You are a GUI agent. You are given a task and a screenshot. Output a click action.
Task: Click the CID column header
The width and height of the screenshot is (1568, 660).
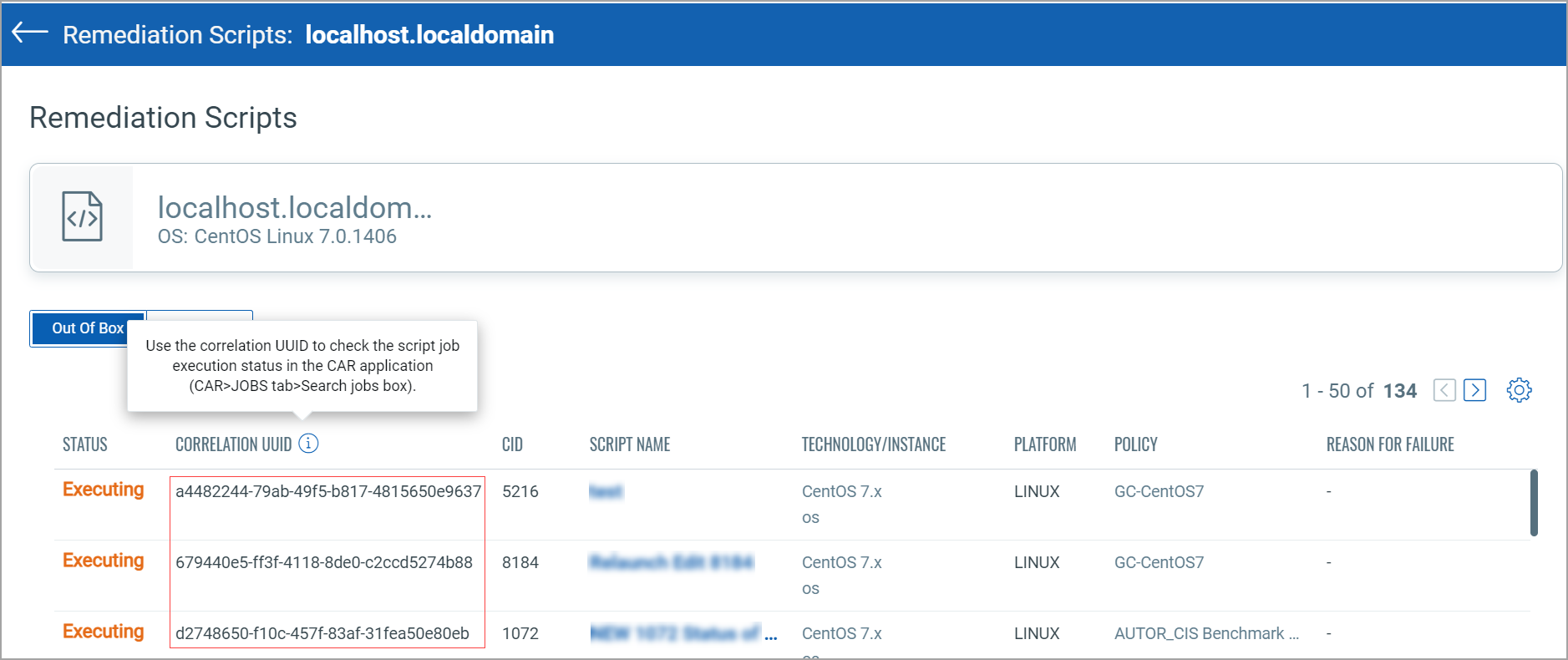click(512, 444)
